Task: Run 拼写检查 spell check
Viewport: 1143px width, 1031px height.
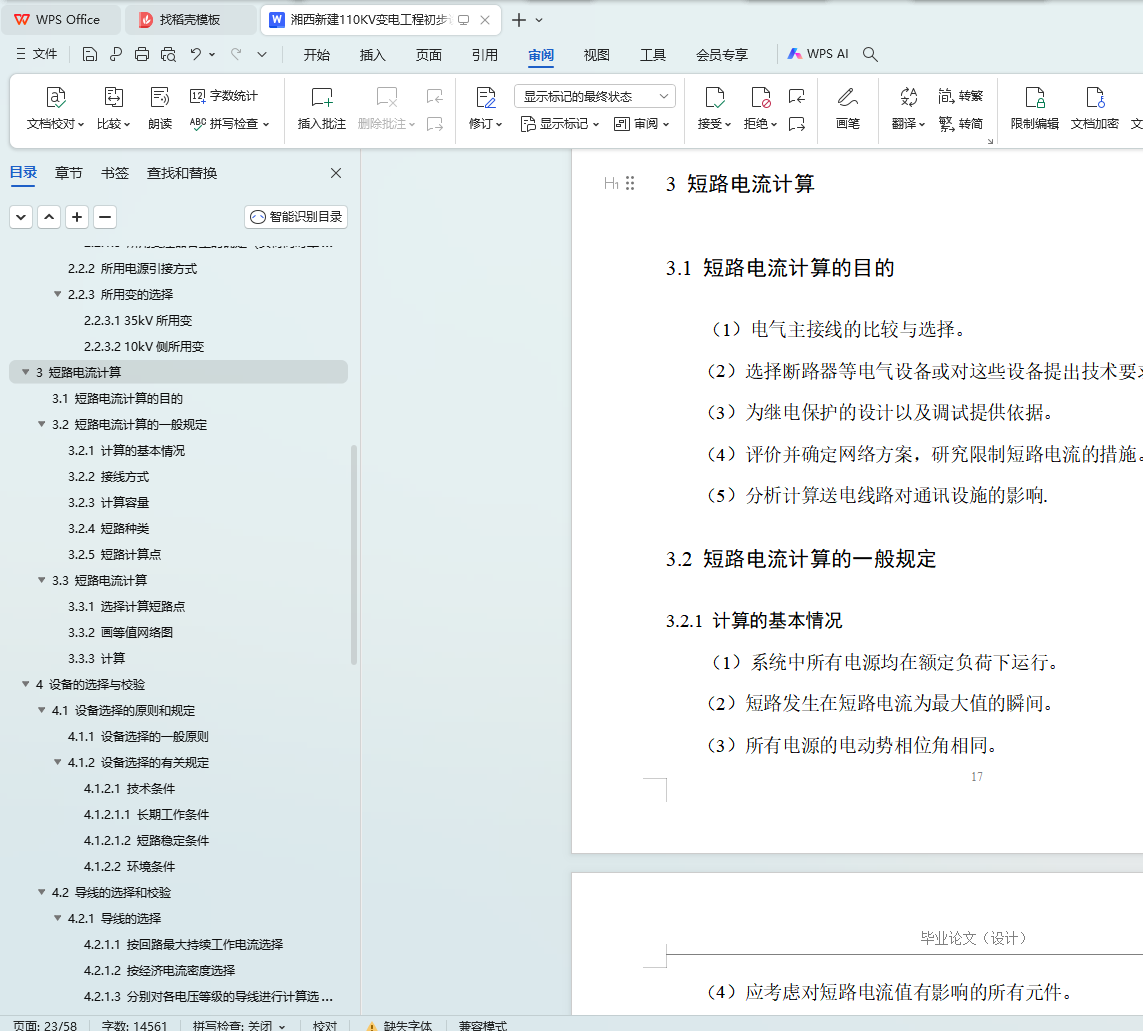Action: pos(229,123)
